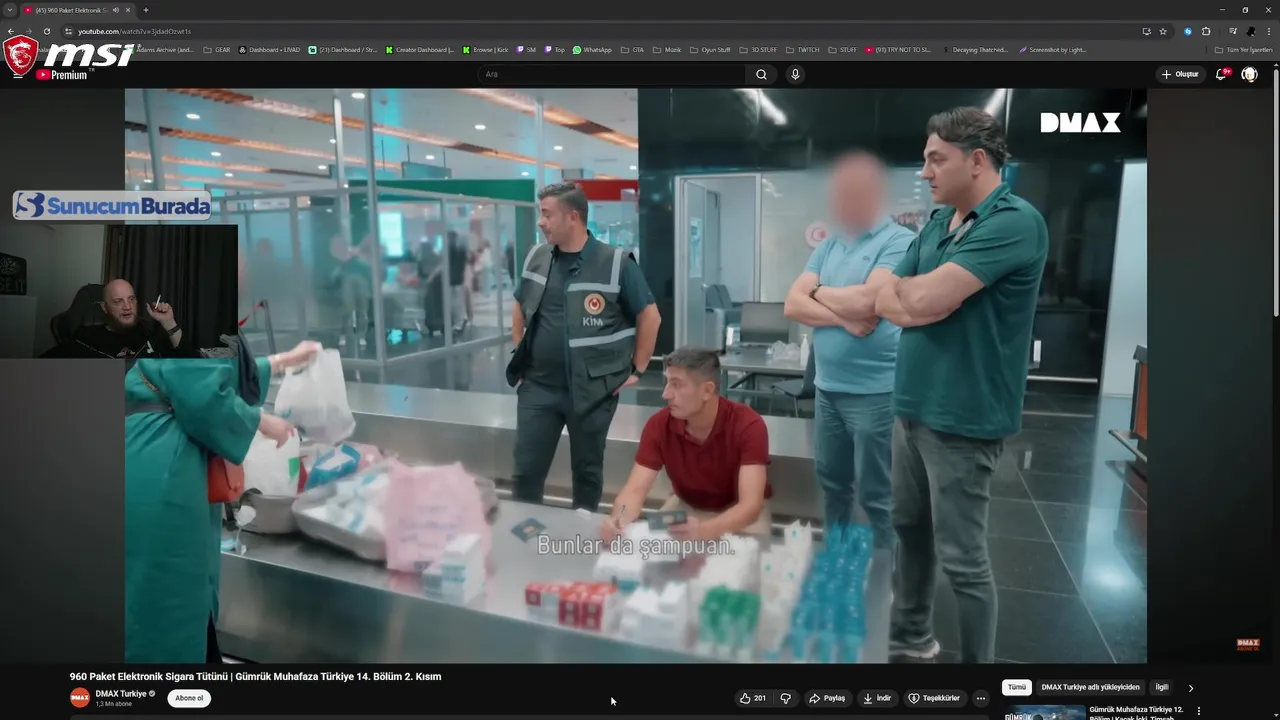Expand the STUFF bookmarks folder

(842, 49)
